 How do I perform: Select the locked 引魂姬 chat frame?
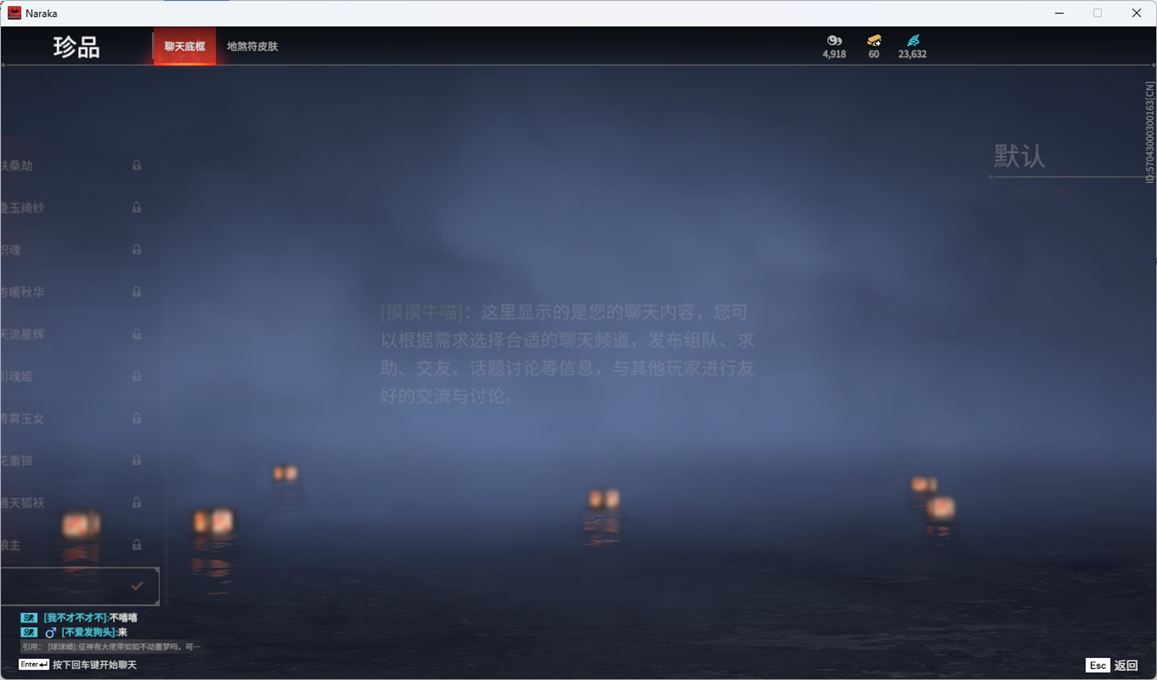(80, 376)
